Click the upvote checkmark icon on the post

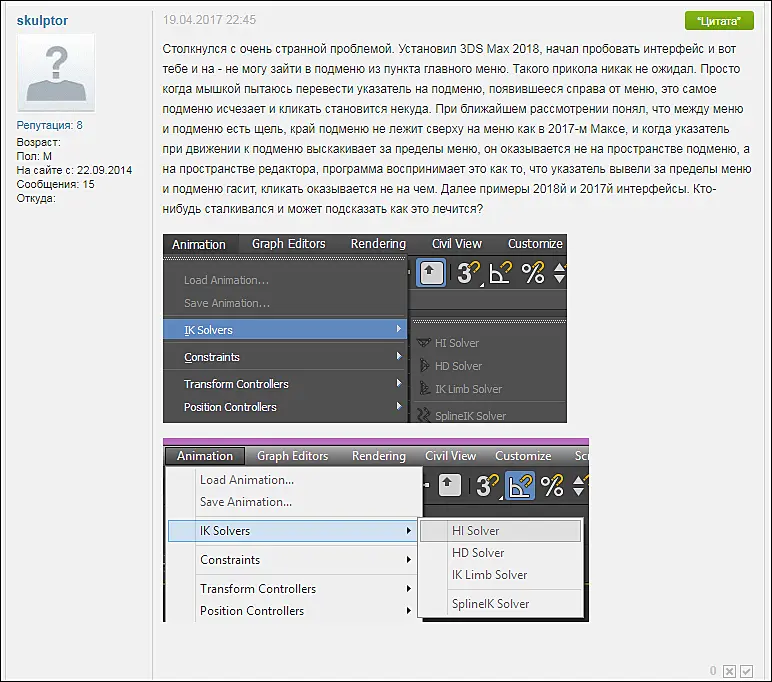tap(746, 671)
